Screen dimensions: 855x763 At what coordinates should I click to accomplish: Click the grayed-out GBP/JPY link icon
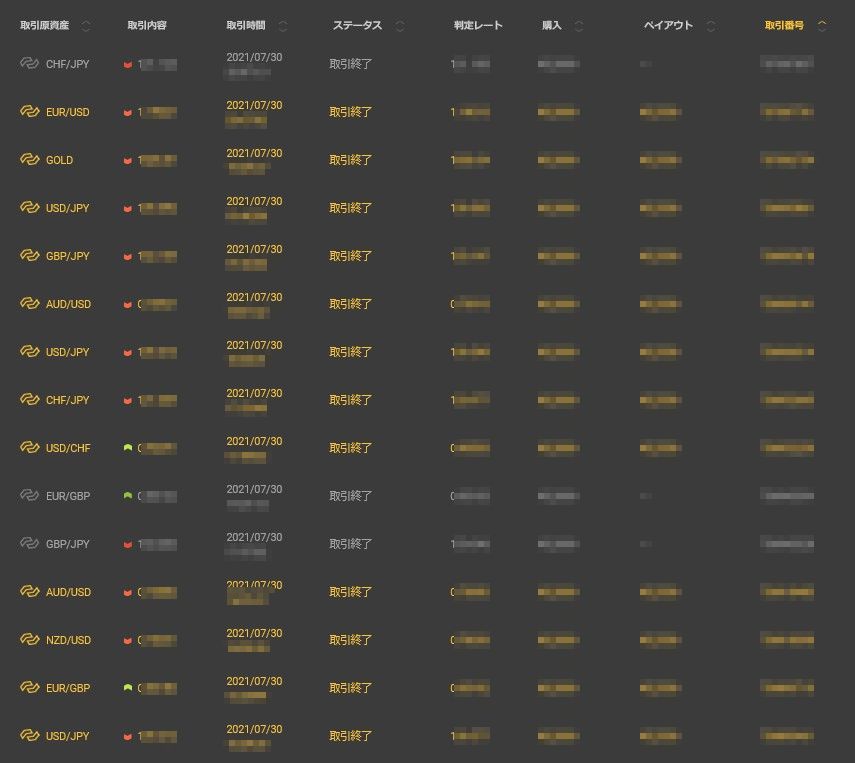[29, 544]
